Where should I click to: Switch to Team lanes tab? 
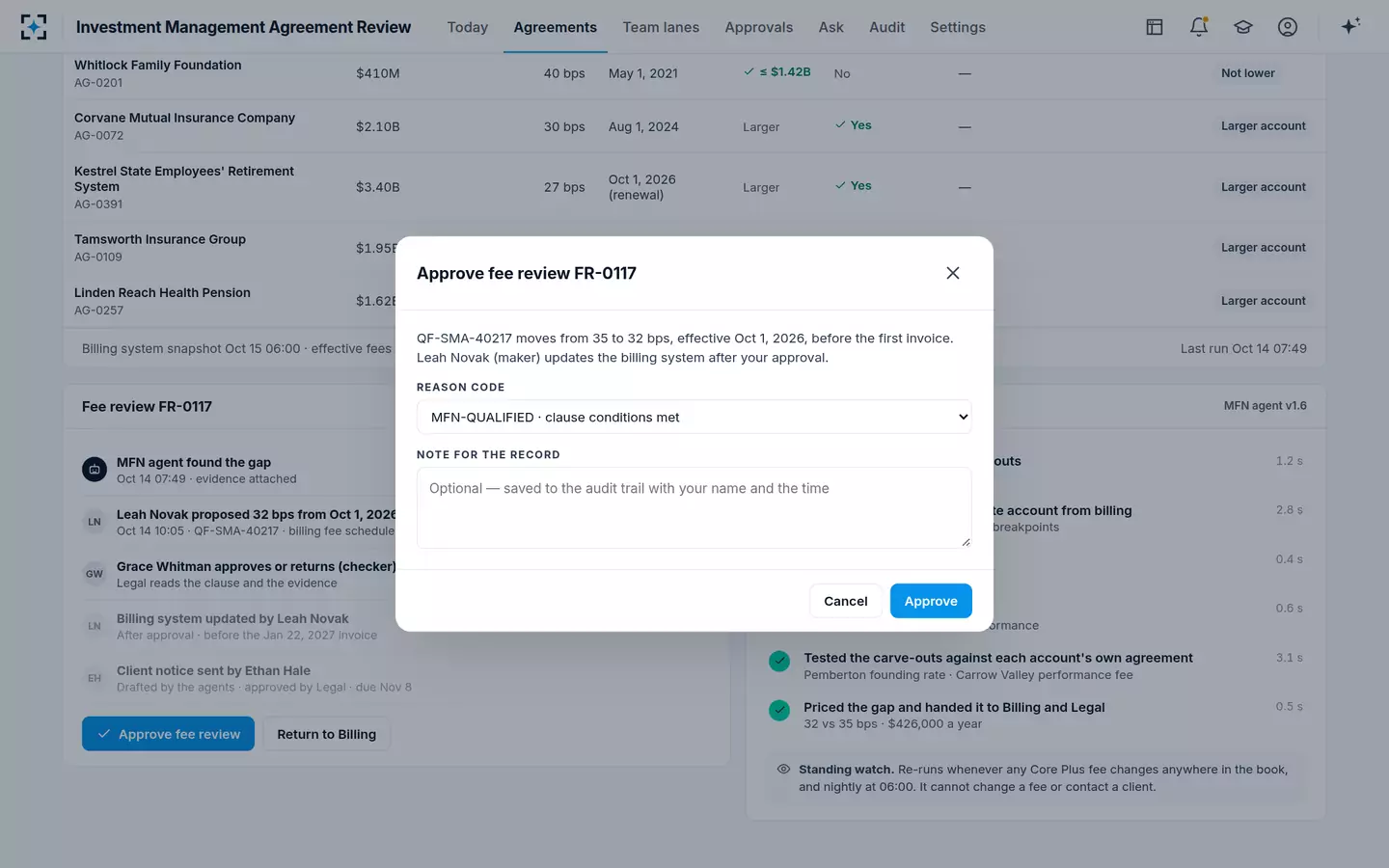click(x=661, y=27)
